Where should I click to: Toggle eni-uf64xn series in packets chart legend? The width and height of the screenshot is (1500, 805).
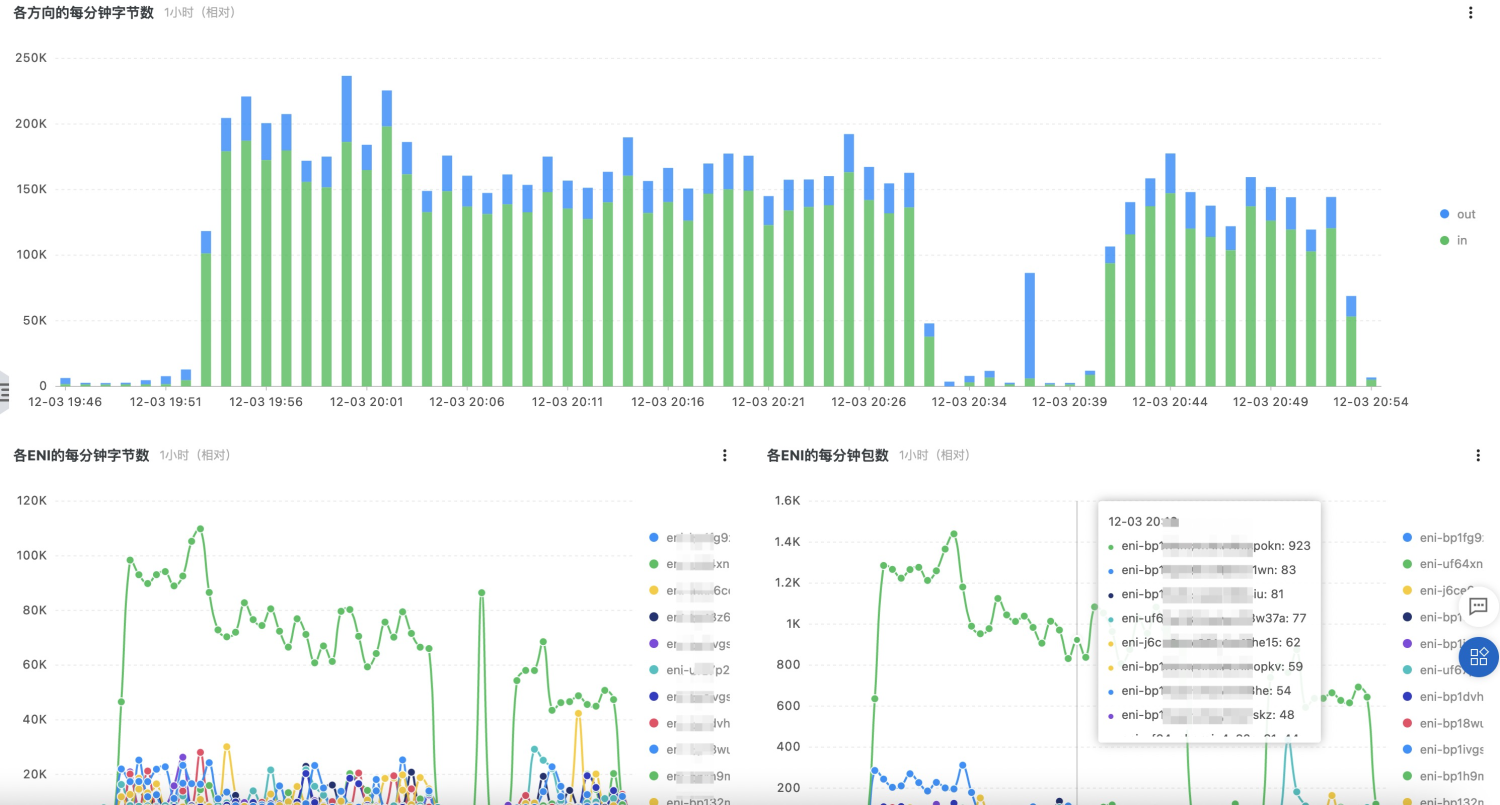pyautogui.click(x=1442, y=564)
